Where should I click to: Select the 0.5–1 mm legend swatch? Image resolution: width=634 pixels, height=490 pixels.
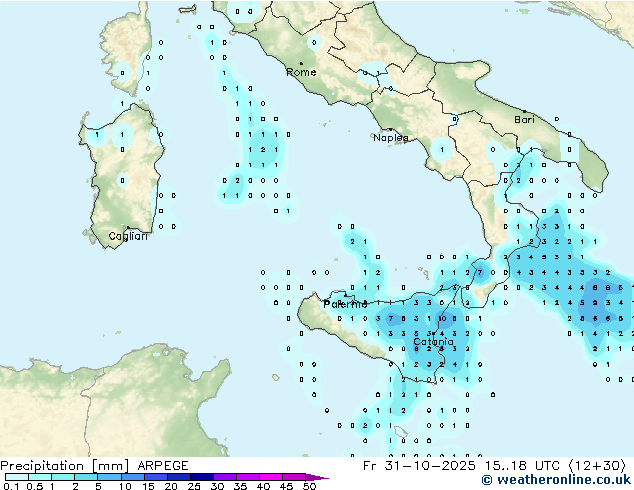tap(40, 477)
